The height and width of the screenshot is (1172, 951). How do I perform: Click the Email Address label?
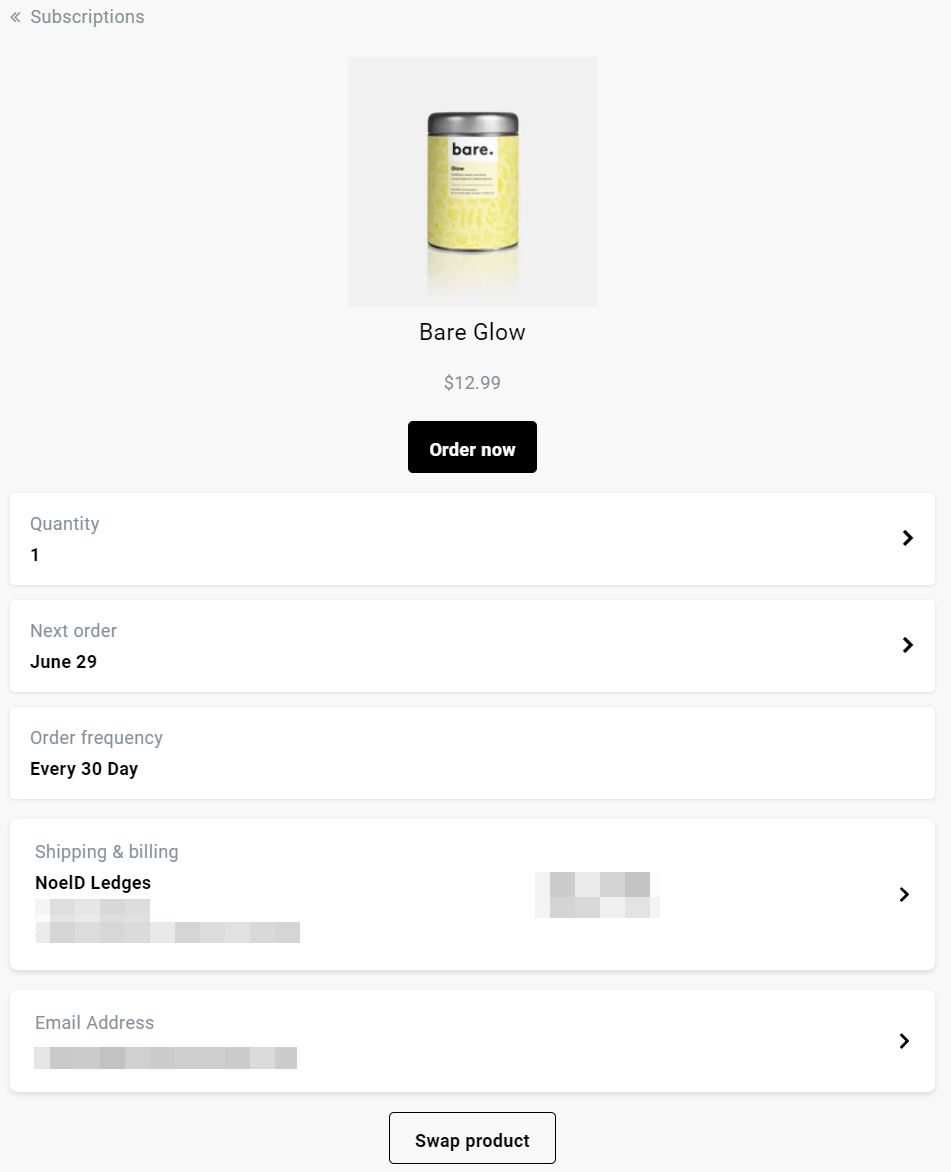[94, 1023]
